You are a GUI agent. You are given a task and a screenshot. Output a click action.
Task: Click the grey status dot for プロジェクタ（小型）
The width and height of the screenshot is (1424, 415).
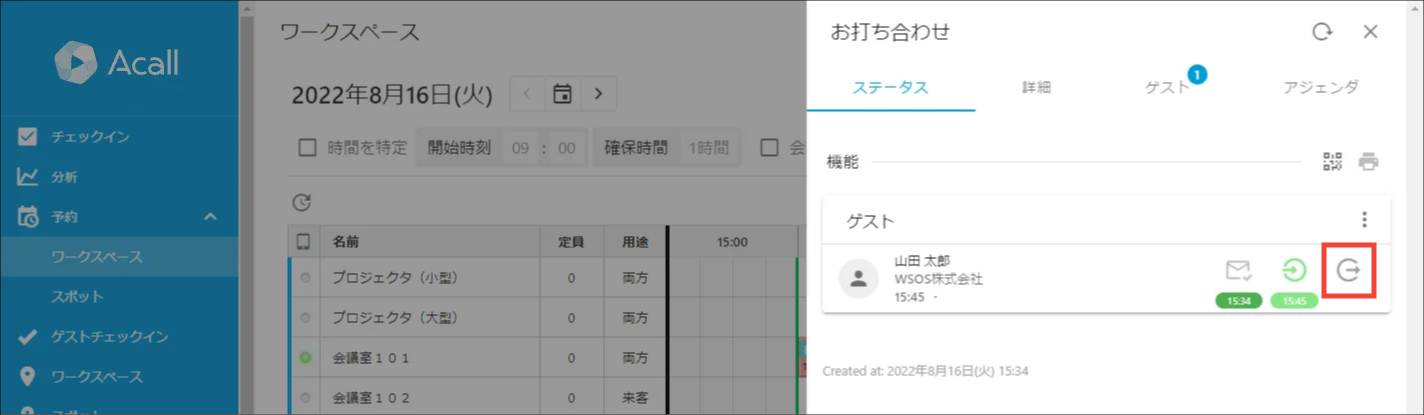[x=305, y=277]
